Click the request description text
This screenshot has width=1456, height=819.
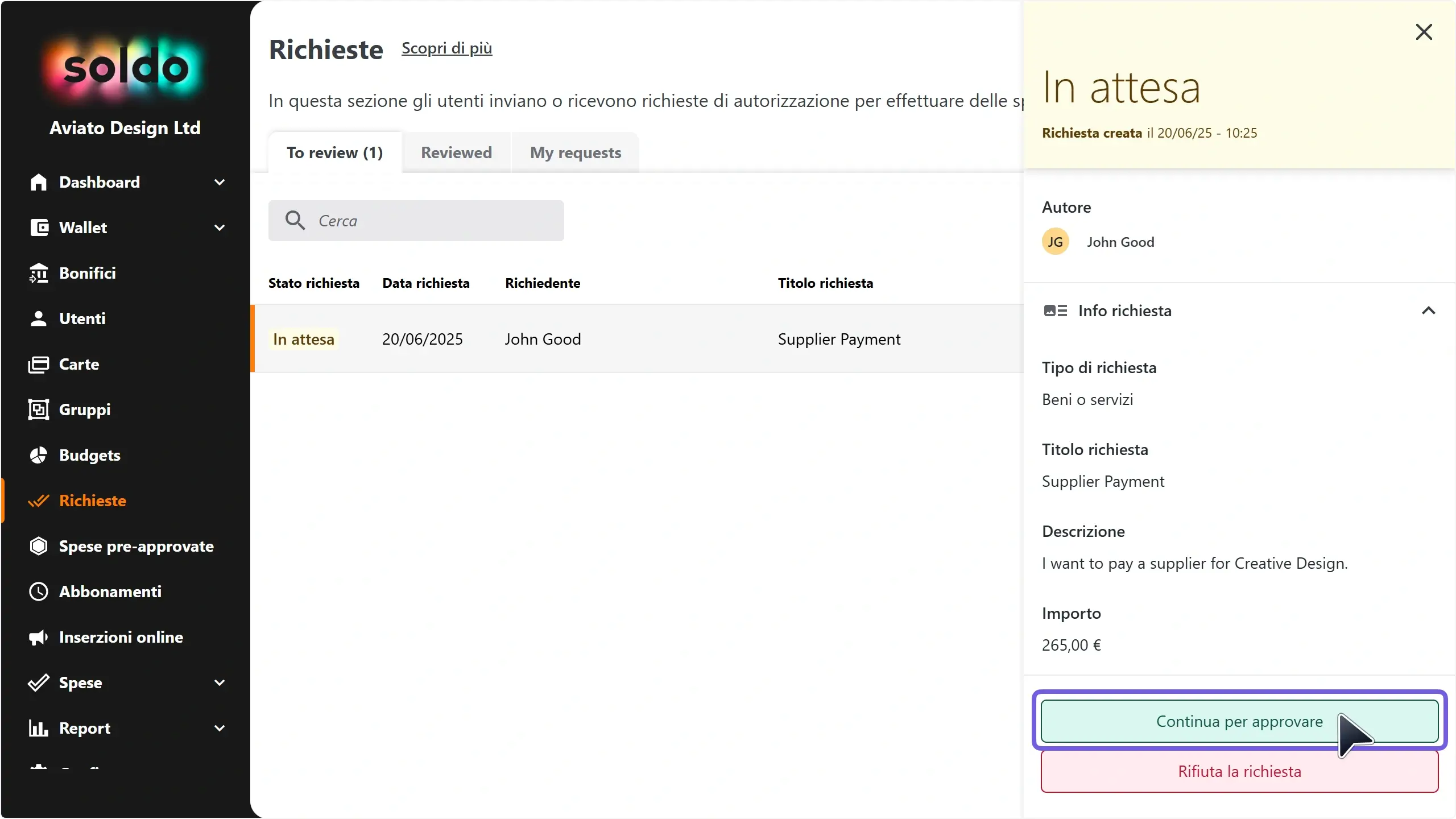[1195, 563]
